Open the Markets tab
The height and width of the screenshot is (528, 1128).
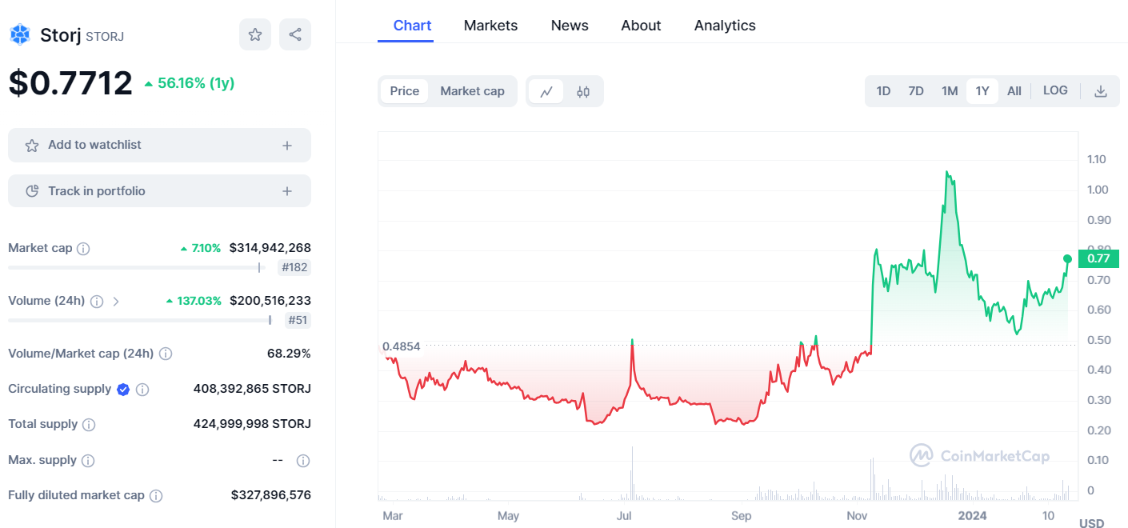click(490, 25)
